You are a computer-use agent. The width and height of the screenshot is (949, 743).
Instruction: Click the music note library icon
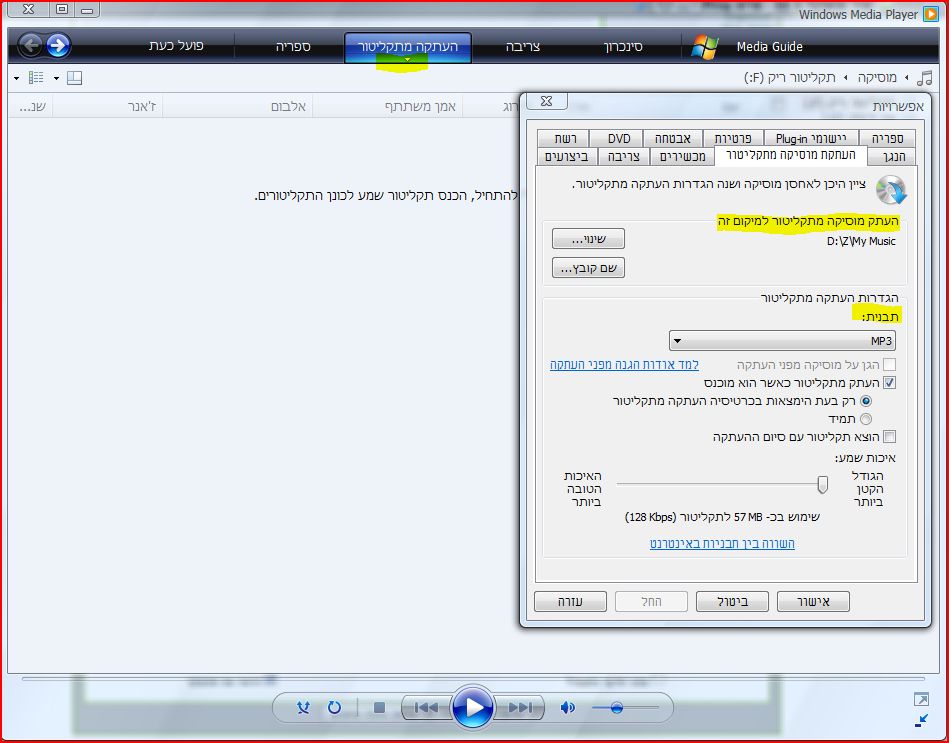925,77
